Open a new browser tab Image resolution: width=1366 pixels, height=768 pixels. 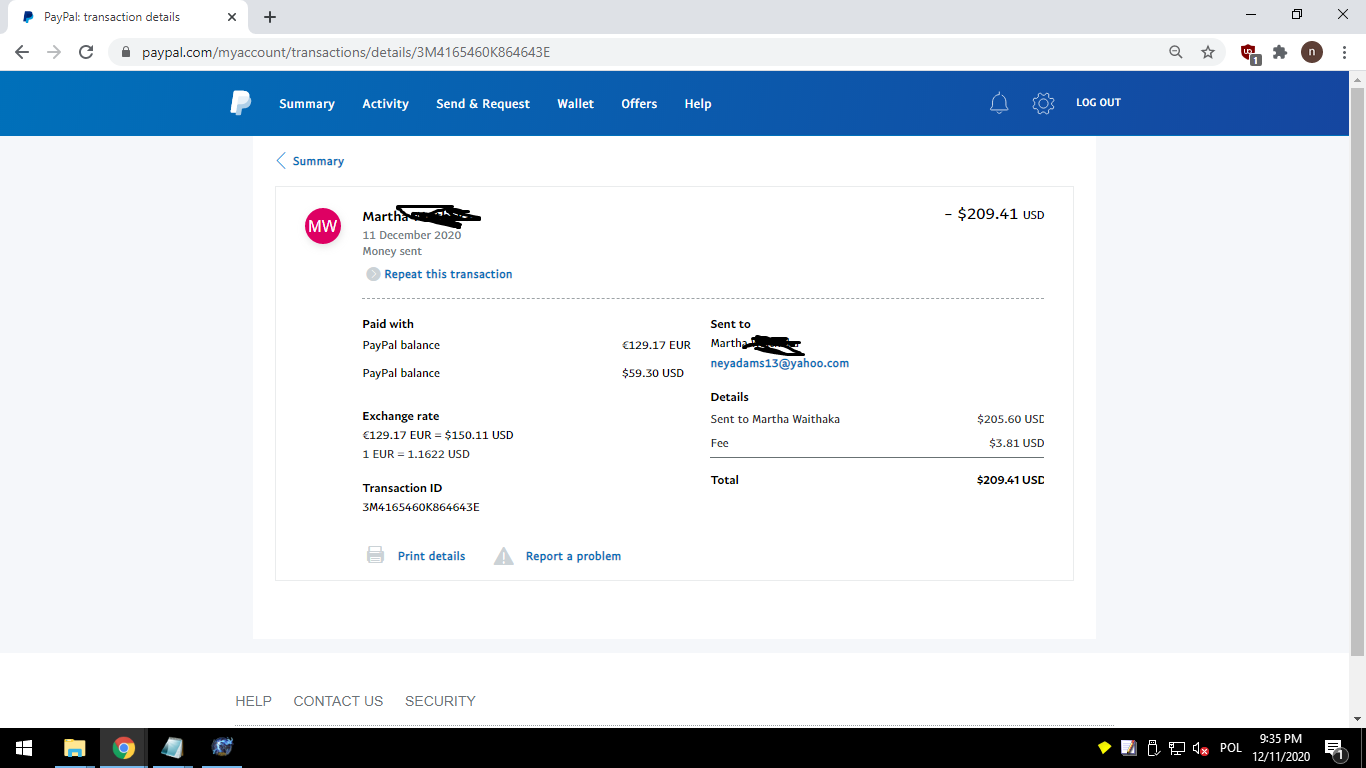point(270,17)
